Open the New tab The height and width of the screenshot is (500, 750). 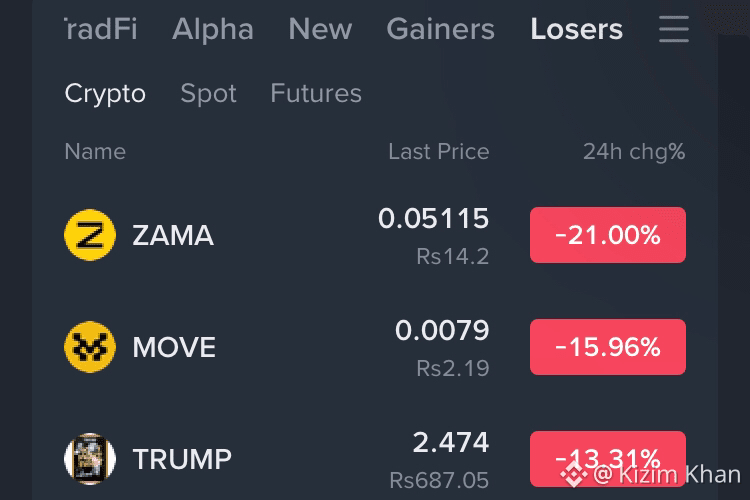tap(320, 29)
